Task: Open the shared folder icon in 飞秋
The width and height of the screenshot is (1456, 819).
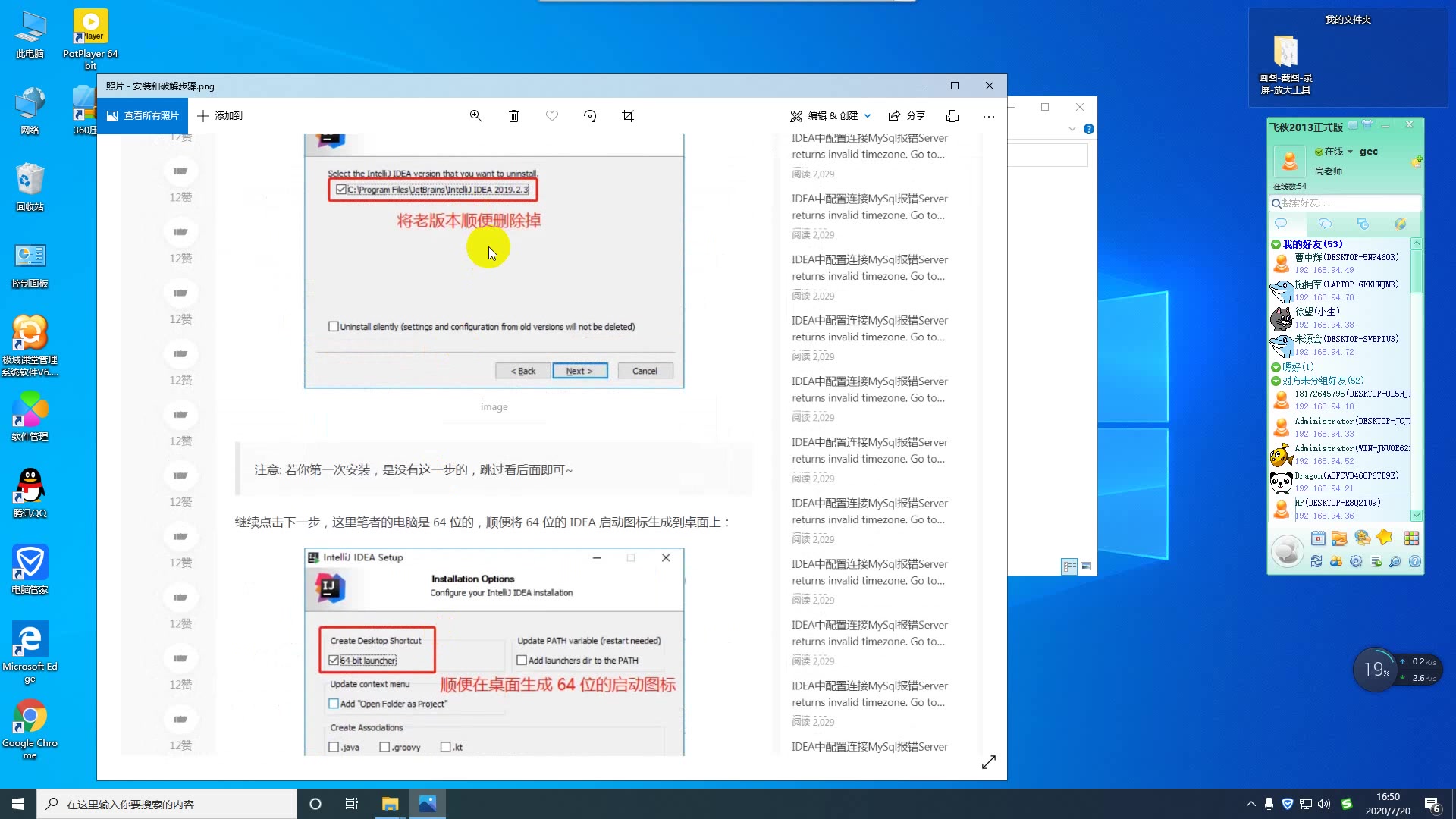Action: pos(1339,538)
